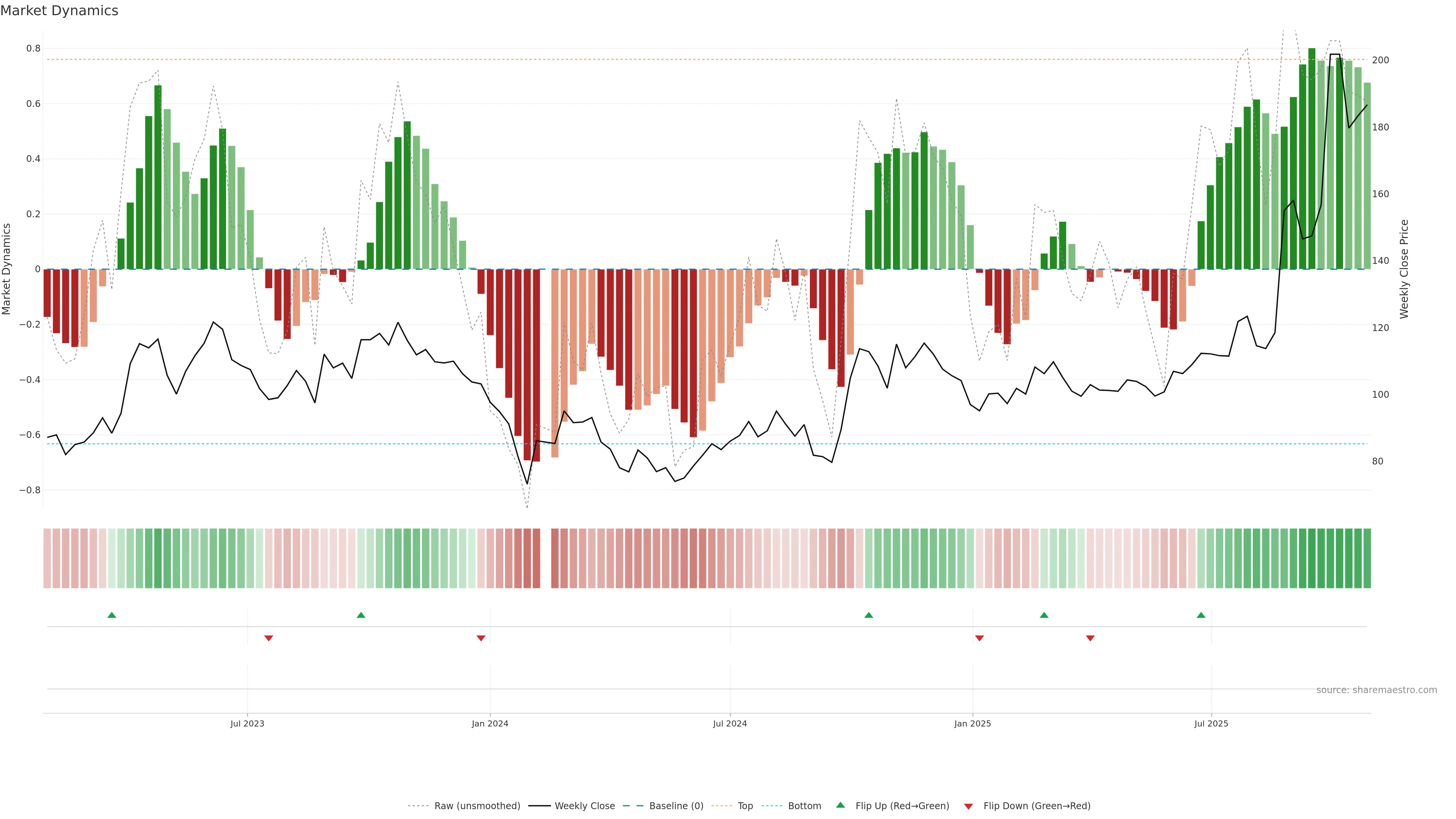Click the first green Flip Up triangle marker
Viewport: 1456px width, 819px height.
coord(112,615)
